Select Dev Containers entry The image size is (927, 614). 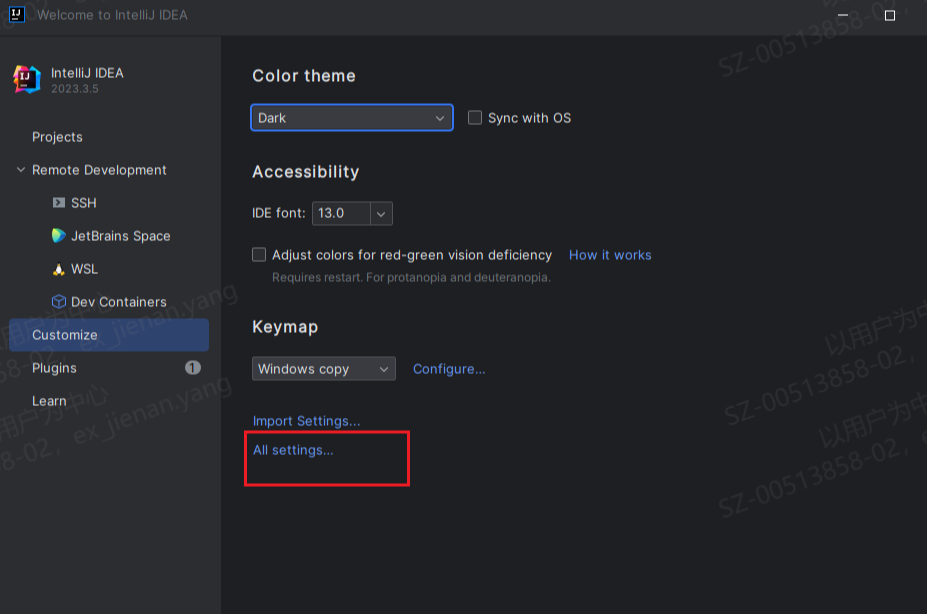119,302
